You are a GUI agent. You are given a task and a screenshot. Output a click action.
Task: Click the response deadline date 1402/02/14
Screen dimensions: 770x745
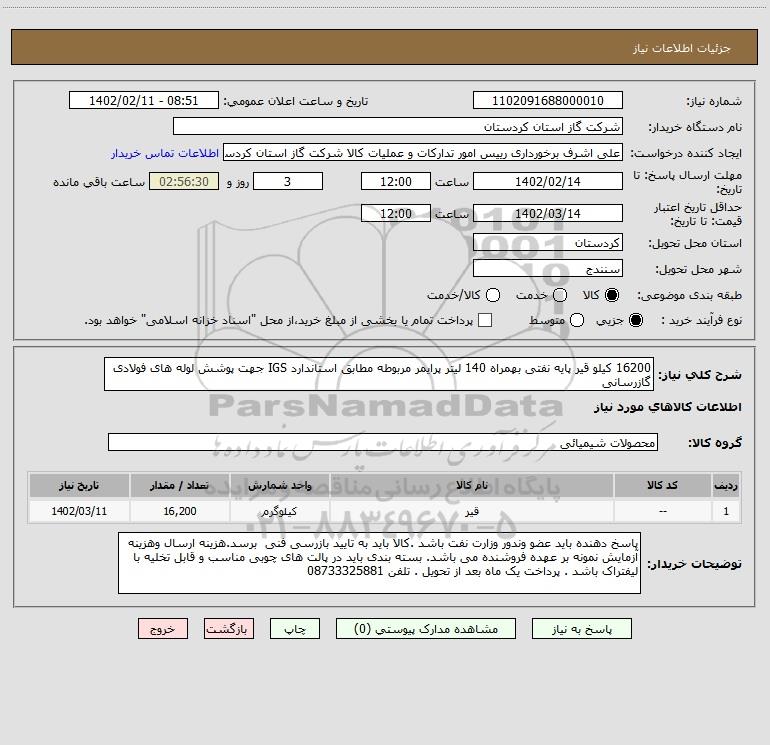pos(548,181)
